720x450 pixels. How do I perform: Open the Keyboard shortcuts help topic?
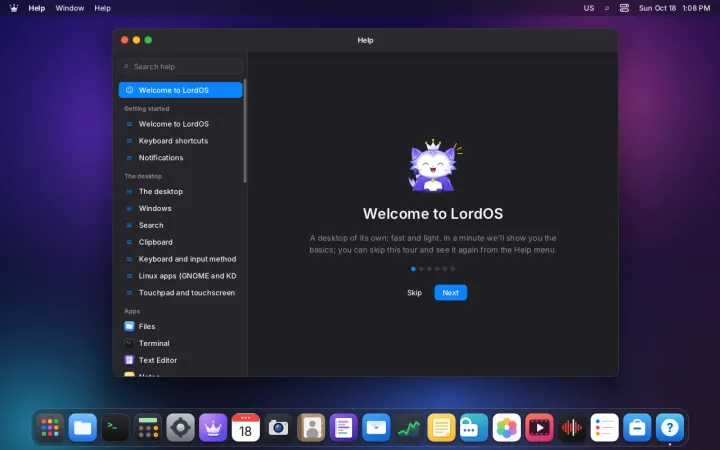tap(180, 141)
